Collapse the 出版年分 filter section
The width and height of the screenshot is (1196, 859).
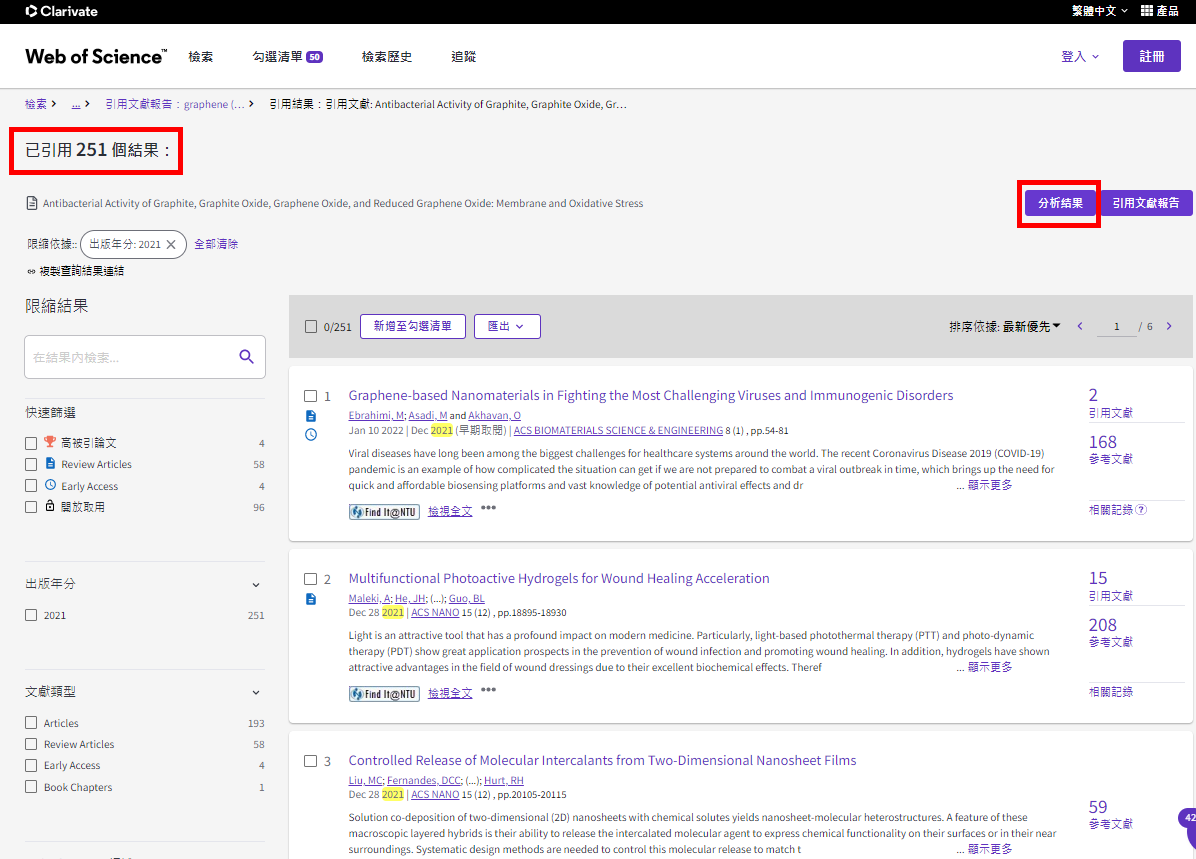[x=256, y=584]
